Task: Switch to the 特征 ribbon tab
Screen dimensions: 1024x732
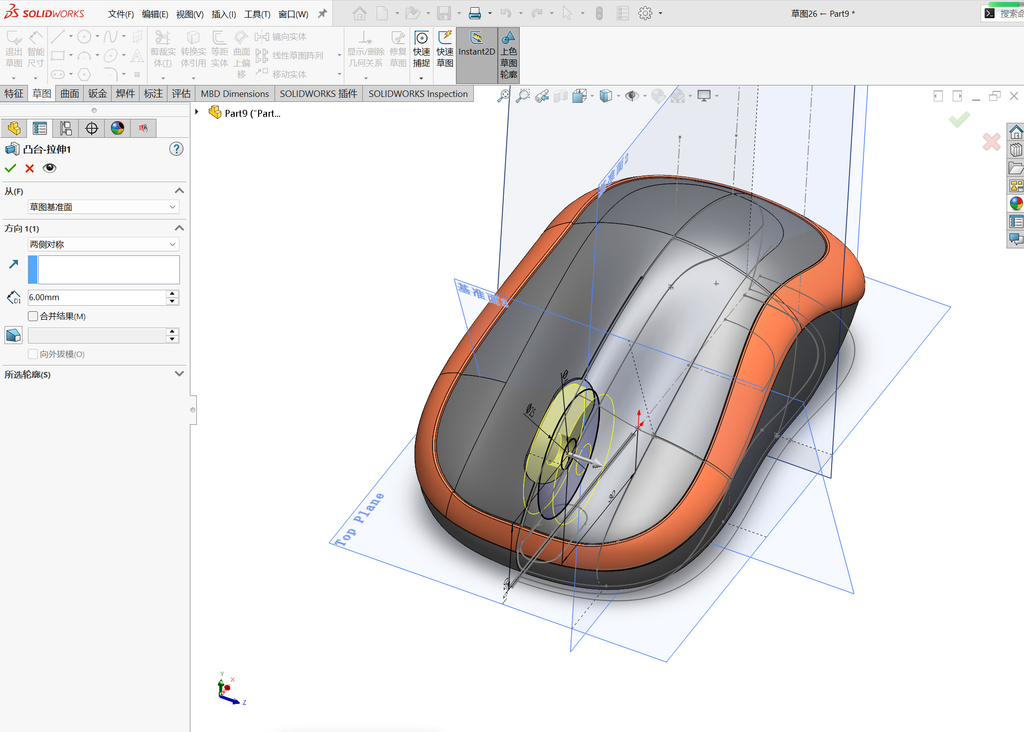Action: (14, 93)
